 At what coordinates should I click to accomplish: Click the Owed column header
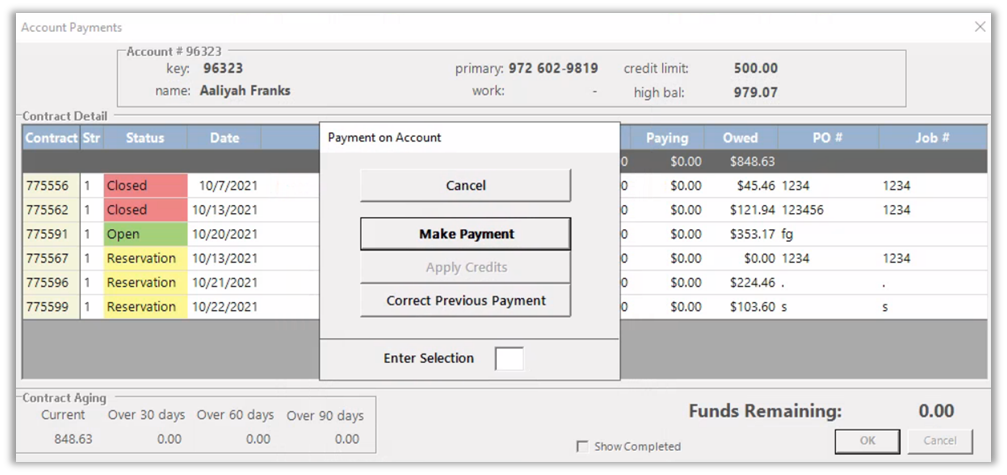740,138
